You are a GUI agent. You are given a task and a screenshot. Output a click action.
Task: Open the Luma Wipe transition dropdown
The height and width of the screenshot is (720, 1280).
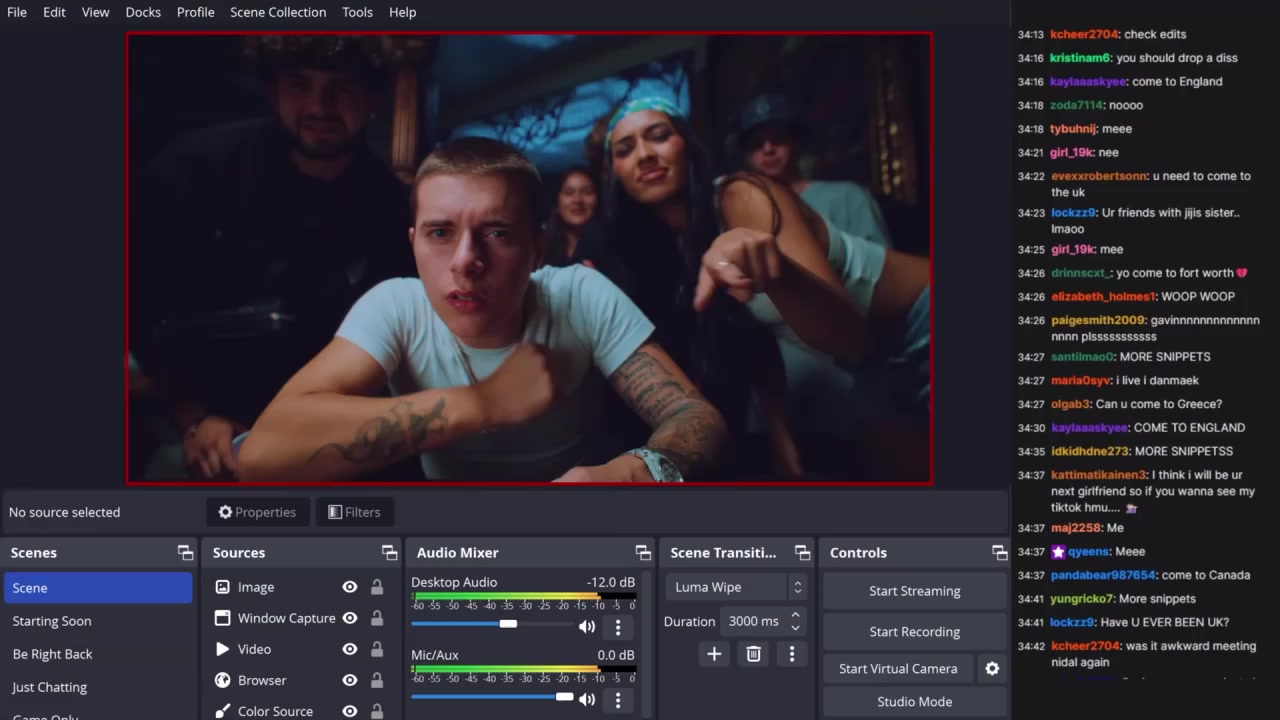736,587
